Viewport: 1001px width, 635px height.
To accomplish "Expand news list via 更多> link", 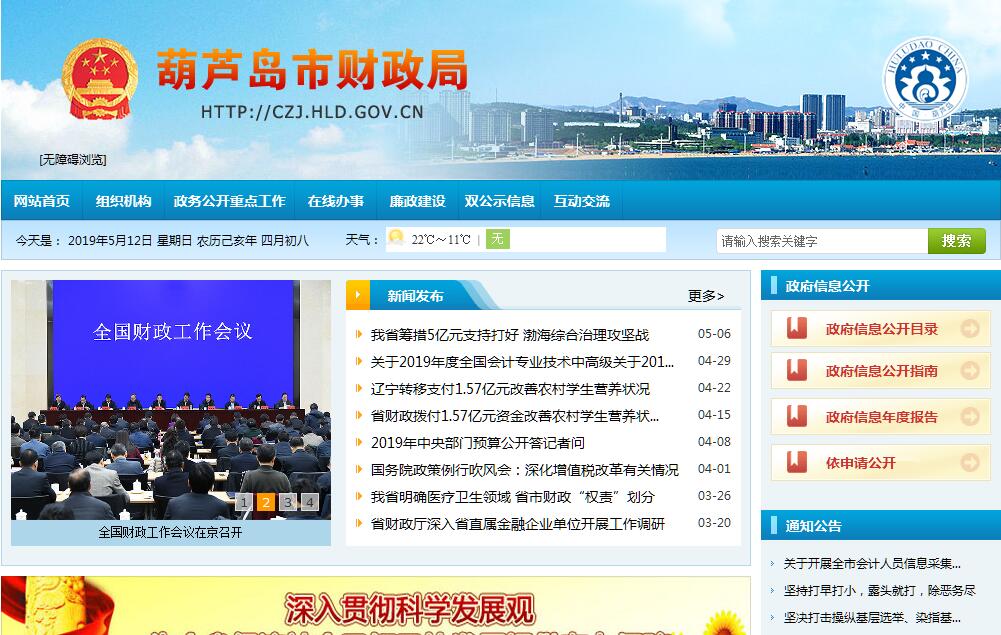I will [706, 296].
